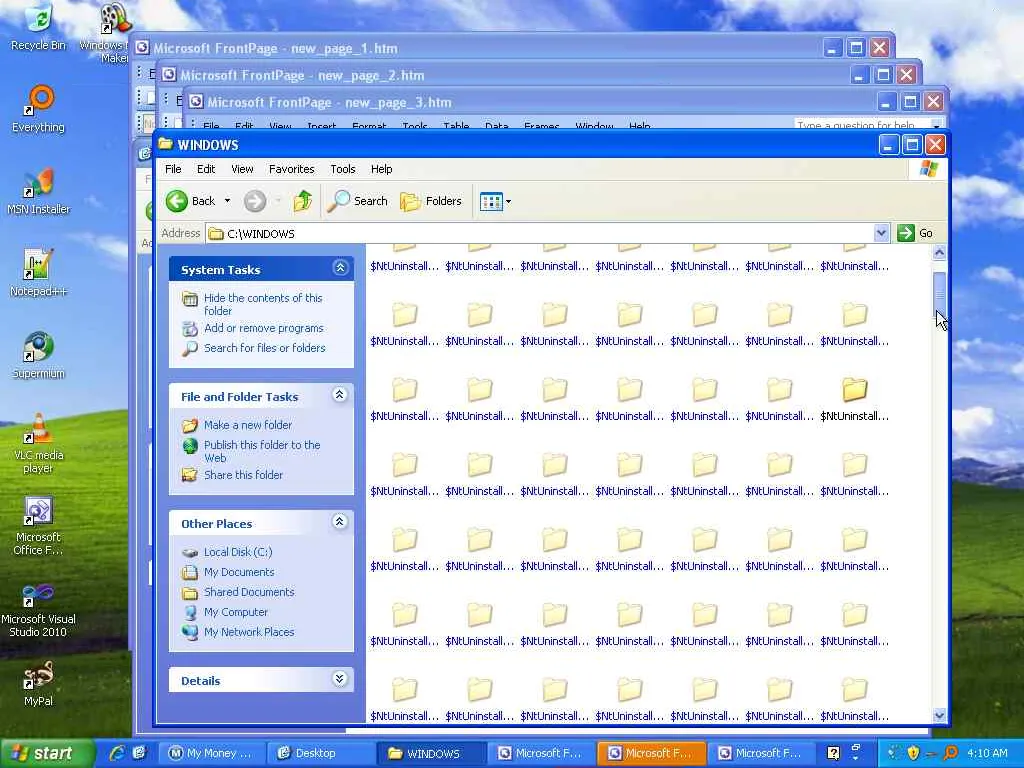Click the Back arrow in Explorer toolbar
Screen dimensions: 1024x768
tap(190, 201)
